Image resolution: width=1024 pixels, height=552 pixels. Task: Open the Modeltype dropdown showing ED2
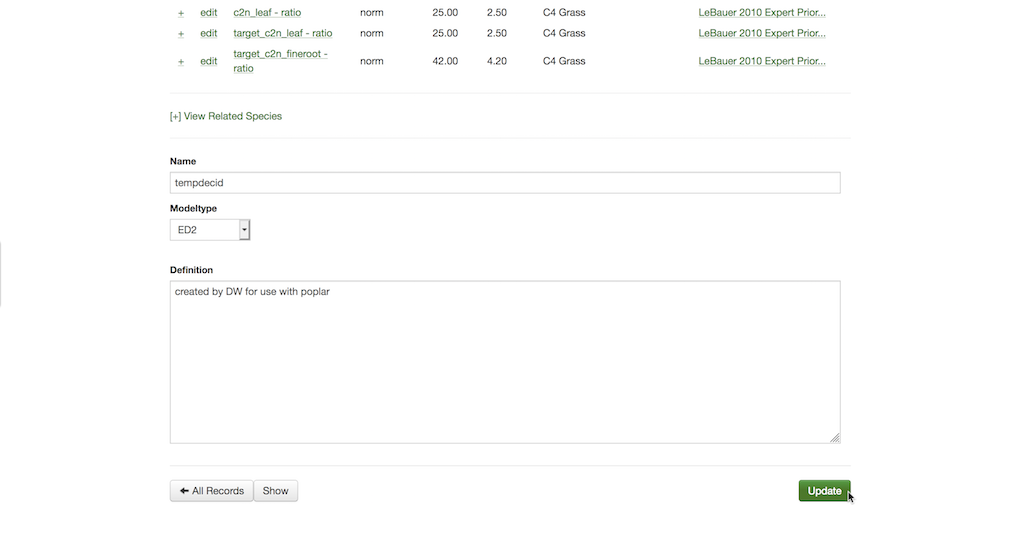pos(210,230)
